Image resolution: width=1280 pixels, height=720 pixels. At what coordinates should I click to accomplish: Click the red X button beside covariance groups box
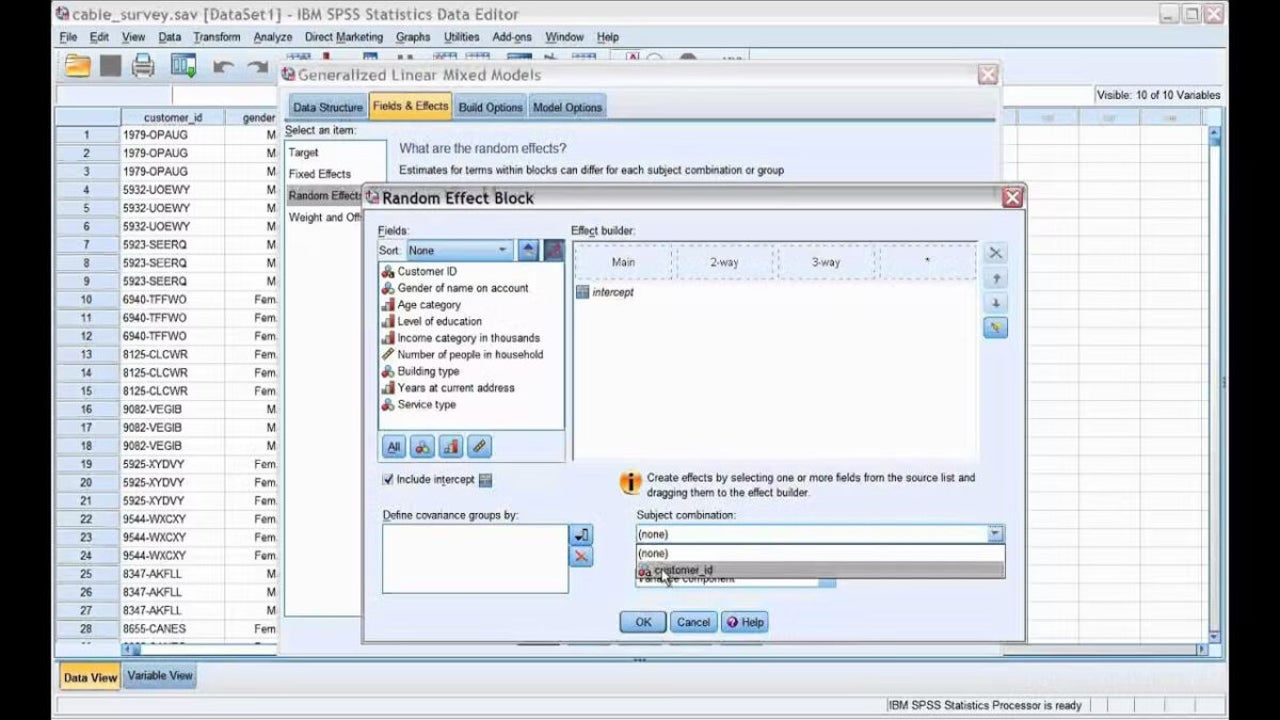click(581, 557)
